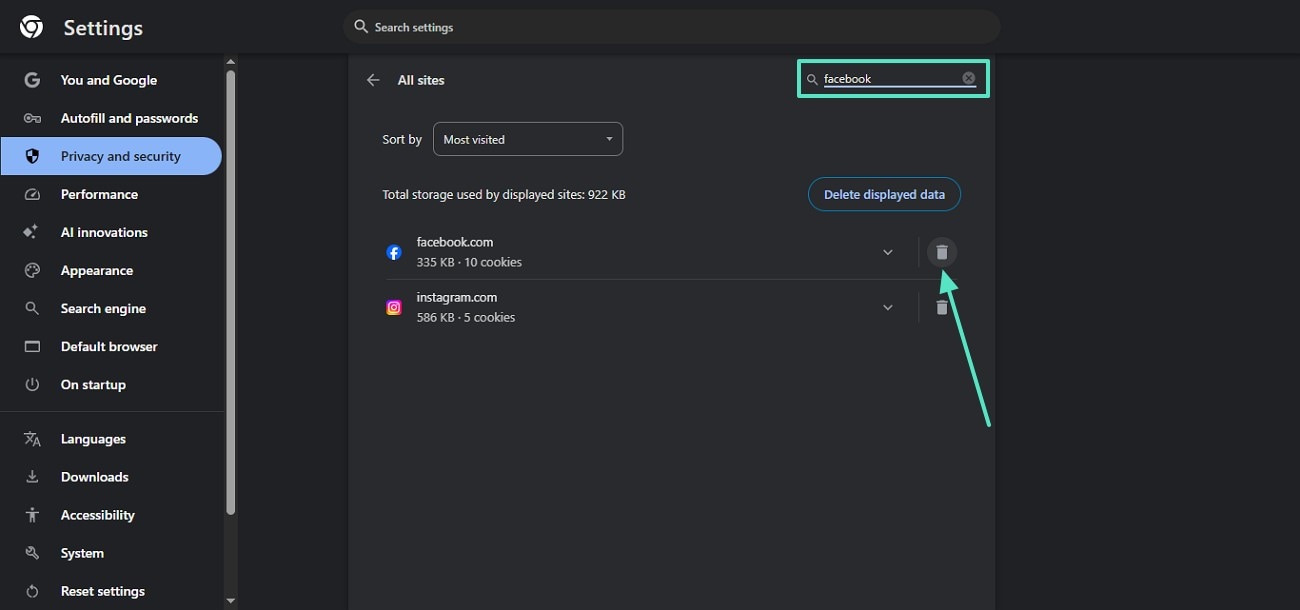Open Autofill and passwords section
The width and height of the screenshot is (1300, 610).
pyautogui.click(x=129, y=118)
